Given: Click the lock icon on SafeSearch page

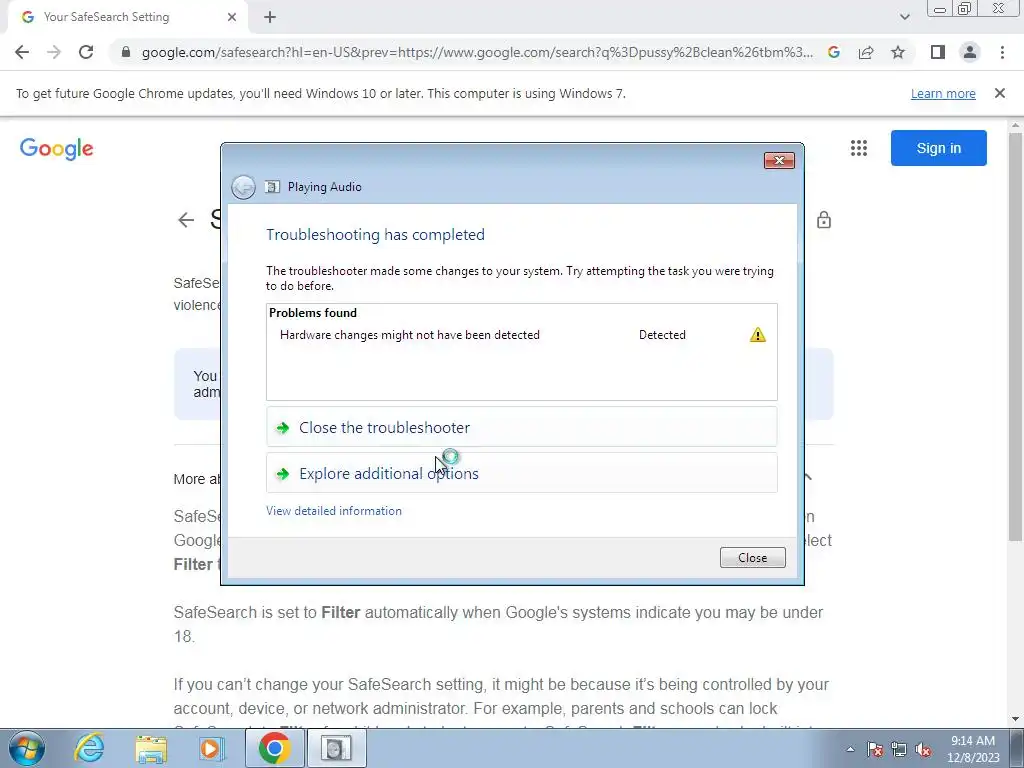Looking at the screenshot, I should pyautogui.click(x=824, y=220).
